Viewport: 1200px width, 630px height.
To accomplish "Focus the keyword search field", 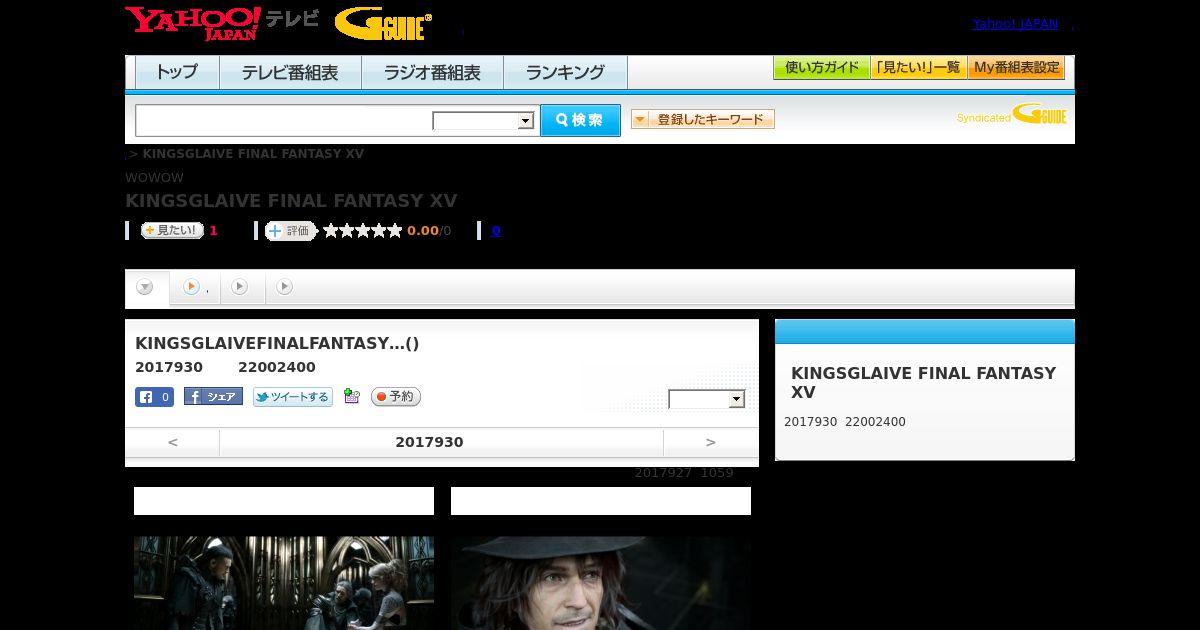I will [x=284, y=120].
